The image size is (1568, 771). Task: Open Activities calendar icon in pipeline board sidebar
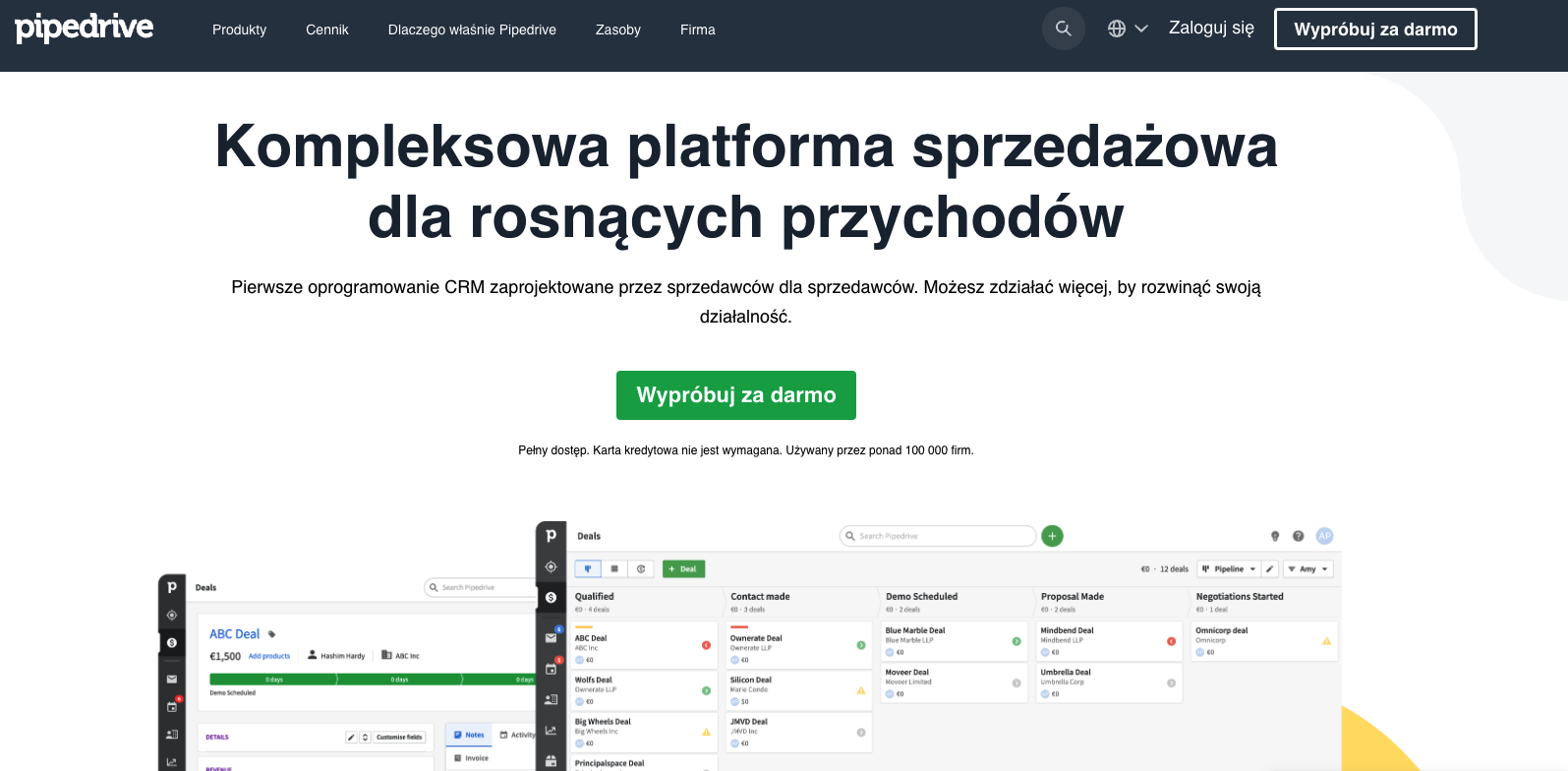click(x=551, y=669)
